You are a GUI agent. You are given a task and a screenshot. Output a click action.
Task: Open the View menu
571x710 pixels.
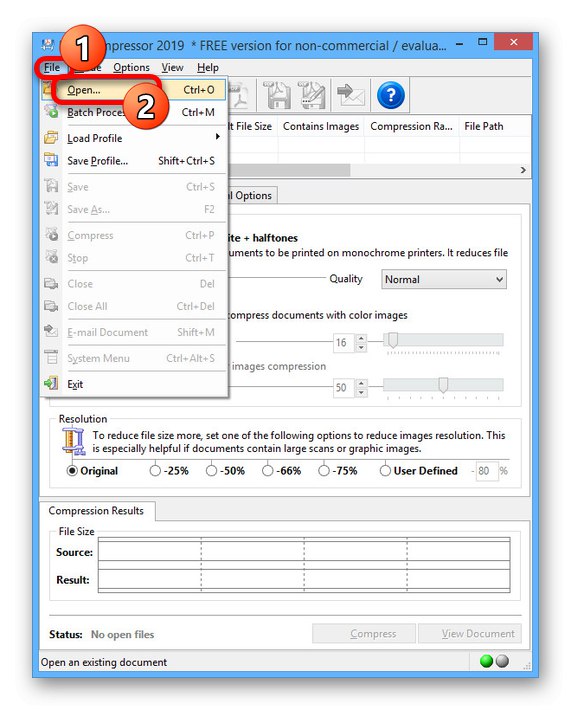point(173,67)
